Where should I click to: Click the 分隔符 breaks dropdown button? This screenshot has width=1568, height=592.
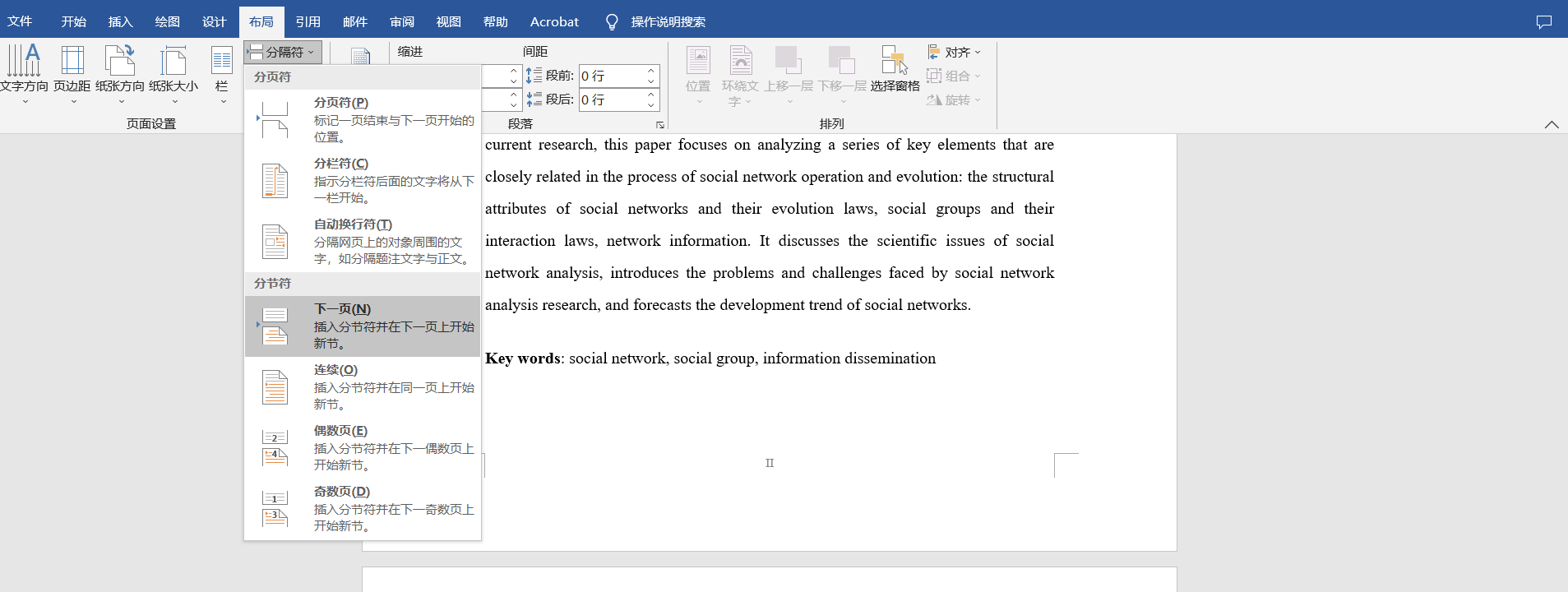282,52
